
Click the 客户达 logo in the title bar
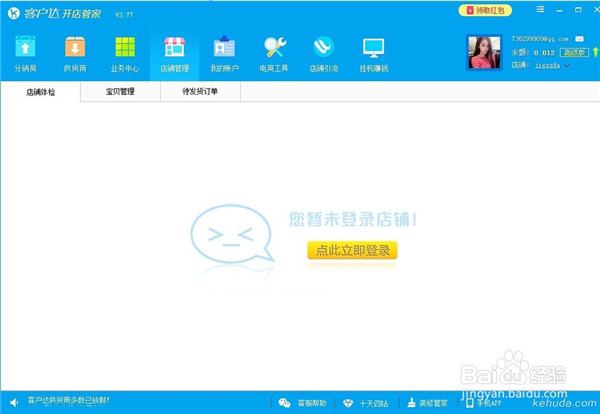14,14
